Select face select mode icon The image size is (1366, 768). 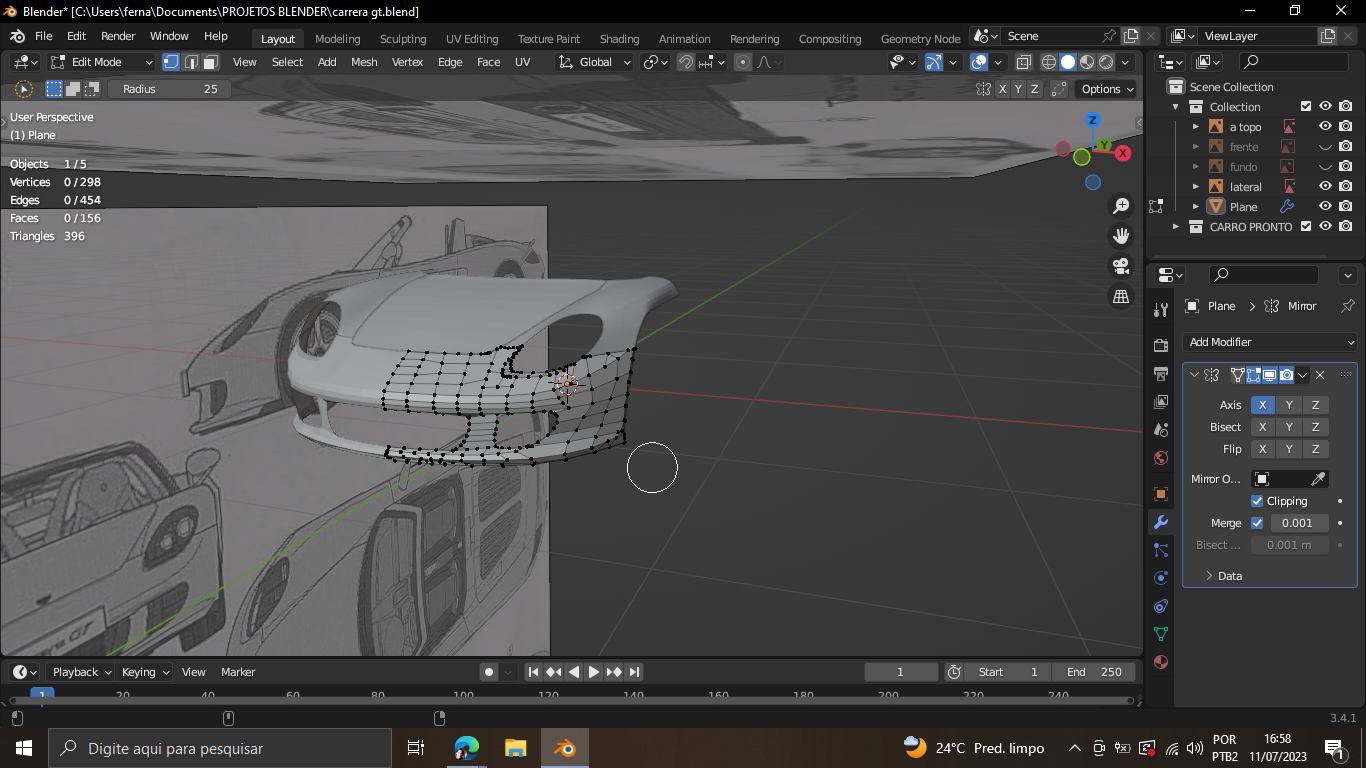(x=211, y=62)
